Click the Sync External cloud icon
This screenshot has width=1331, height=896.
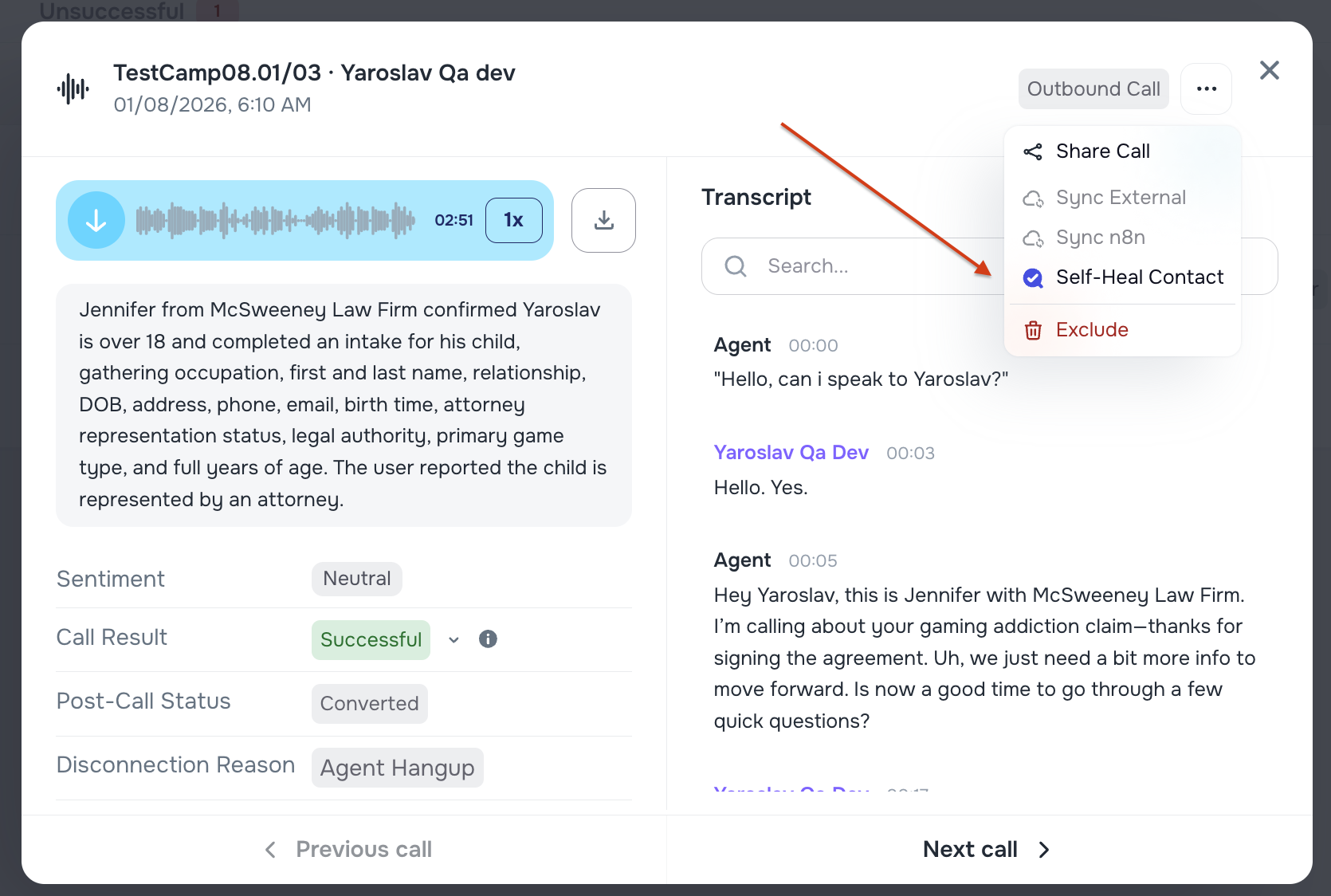pos(1033,198)
